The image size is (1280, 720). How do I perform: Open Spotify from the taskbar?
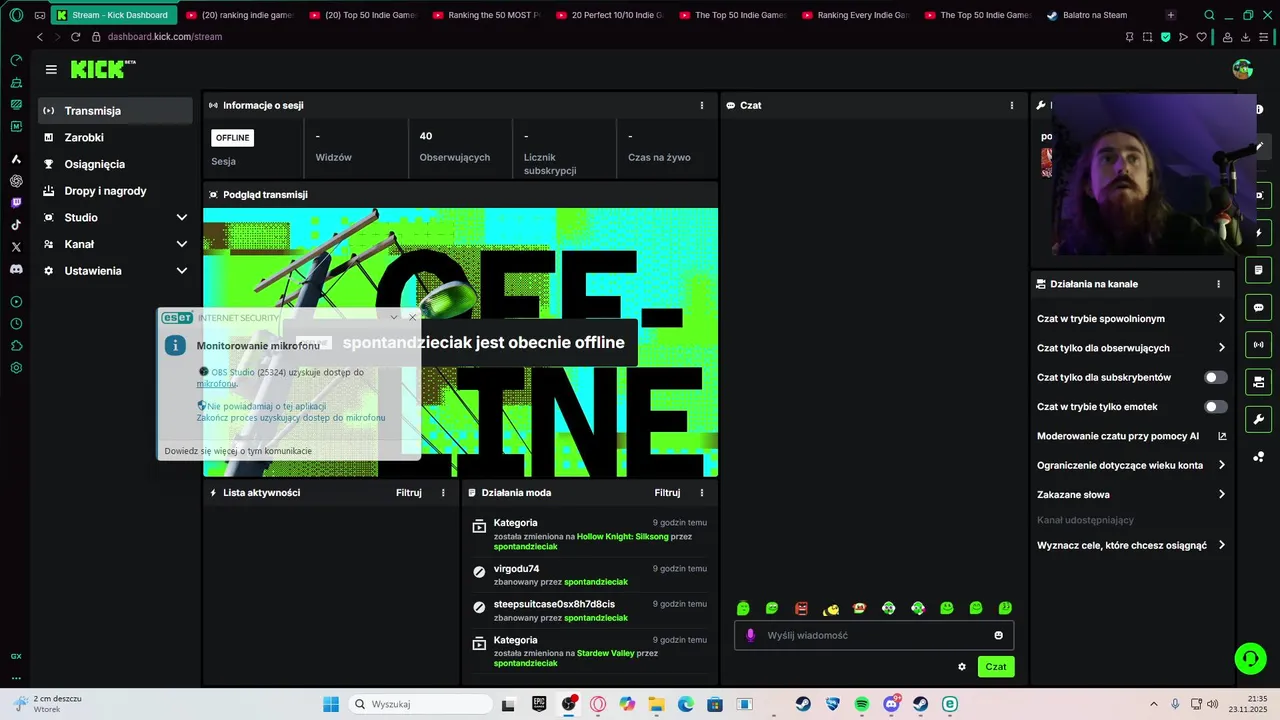pyautogui.click(x=862, y=704)
